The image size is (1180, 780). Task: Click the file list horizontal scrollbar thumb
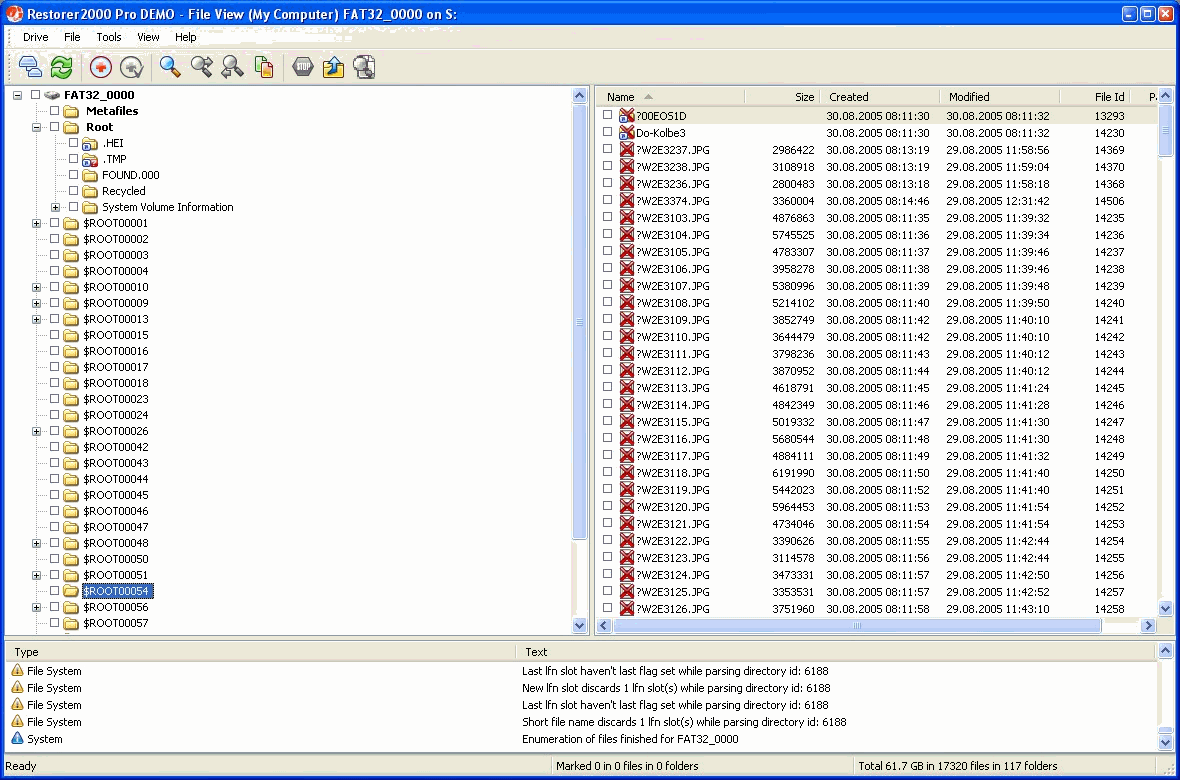[x=857, y=625]
